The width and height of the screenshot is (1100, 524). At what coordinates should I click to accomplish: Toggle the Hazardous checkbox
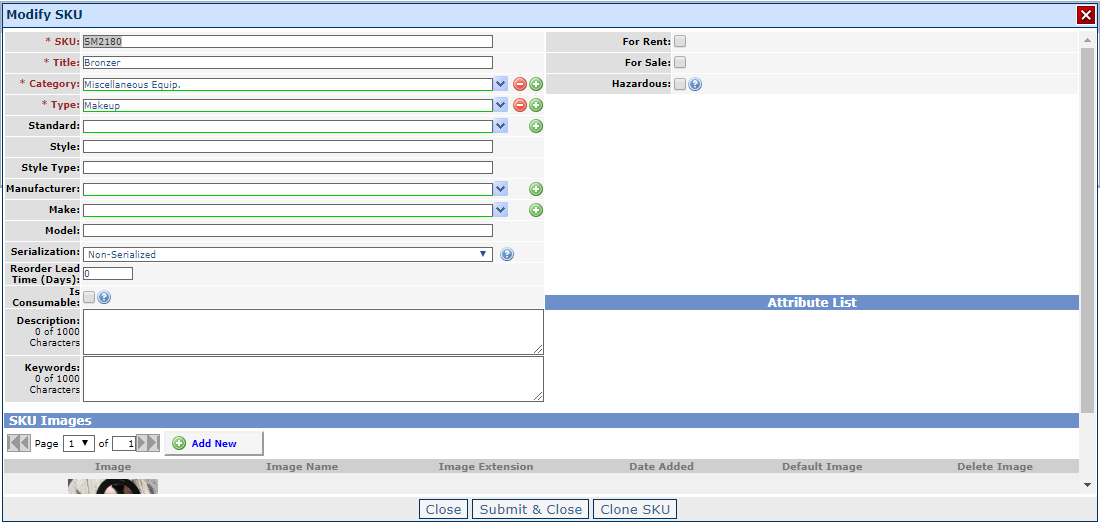pos(680,84)
